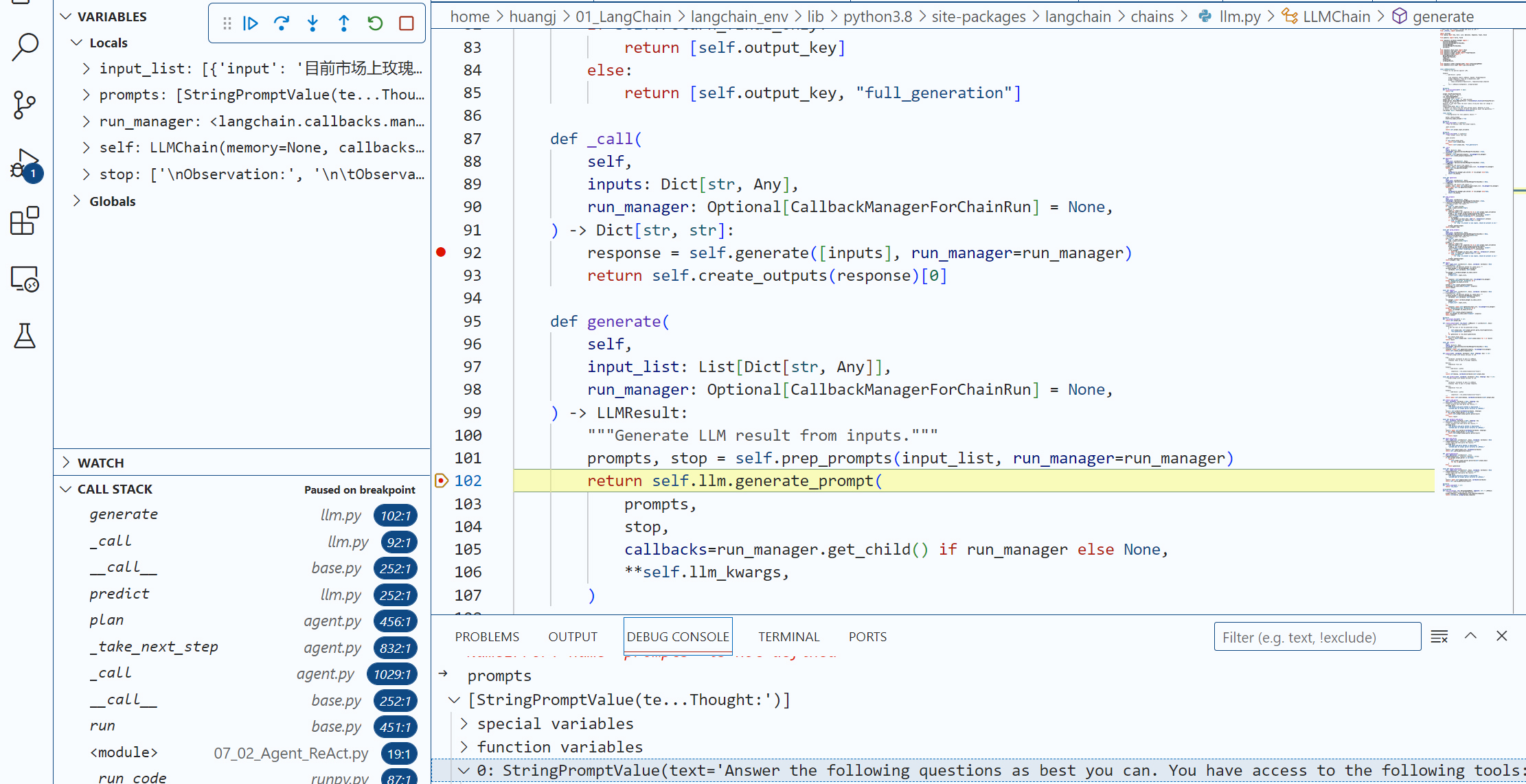
Task: Click the debug console filter input
Action: click(1317, 637)
